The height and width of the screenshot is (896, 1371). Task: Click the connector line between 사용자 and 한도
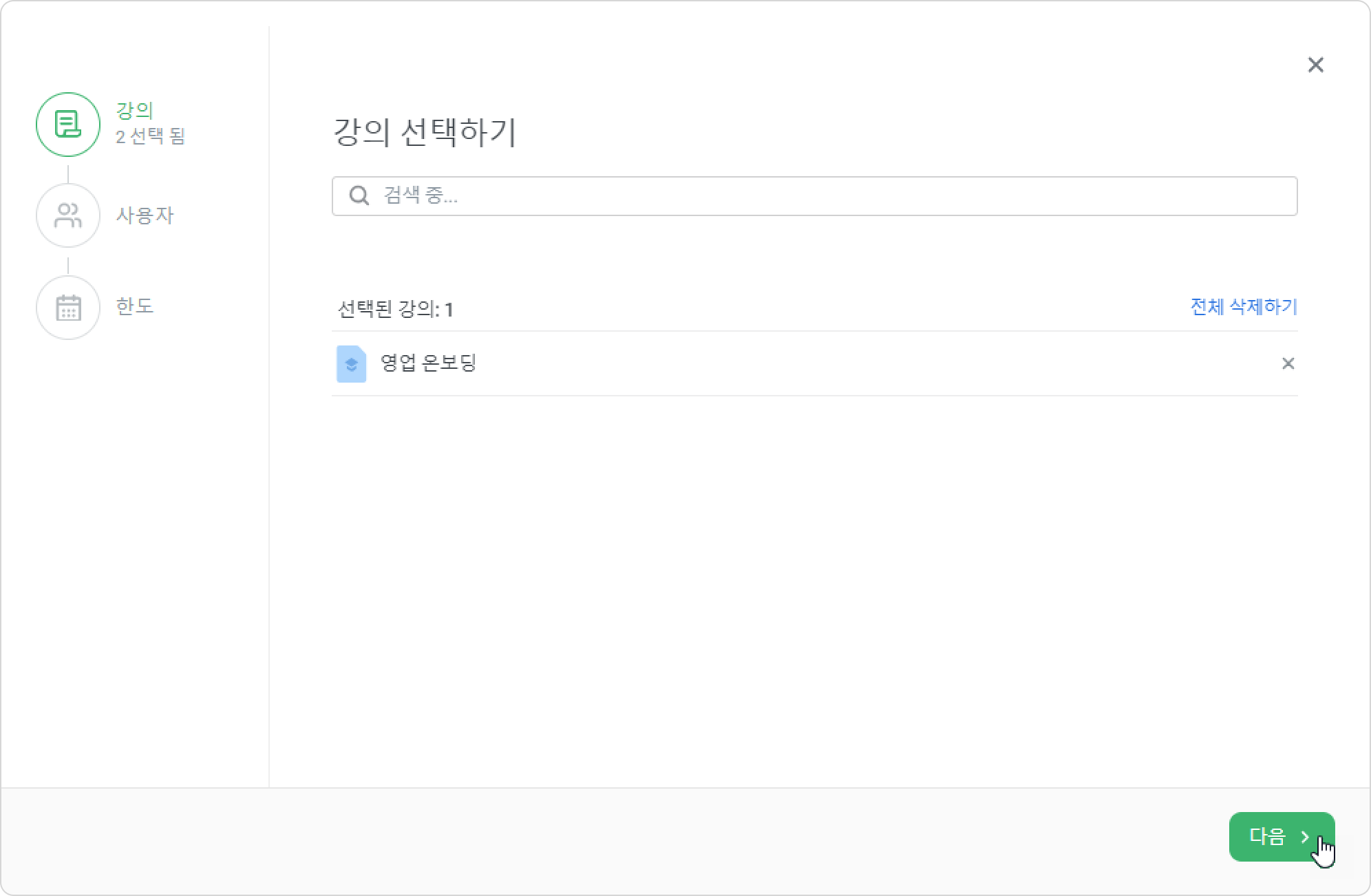click(68, 265)
